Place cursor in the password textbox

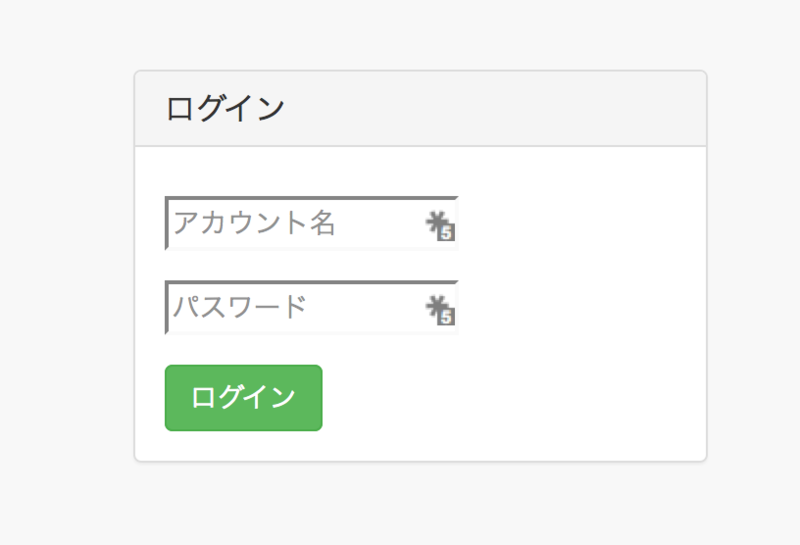click(x=311, y=307)
